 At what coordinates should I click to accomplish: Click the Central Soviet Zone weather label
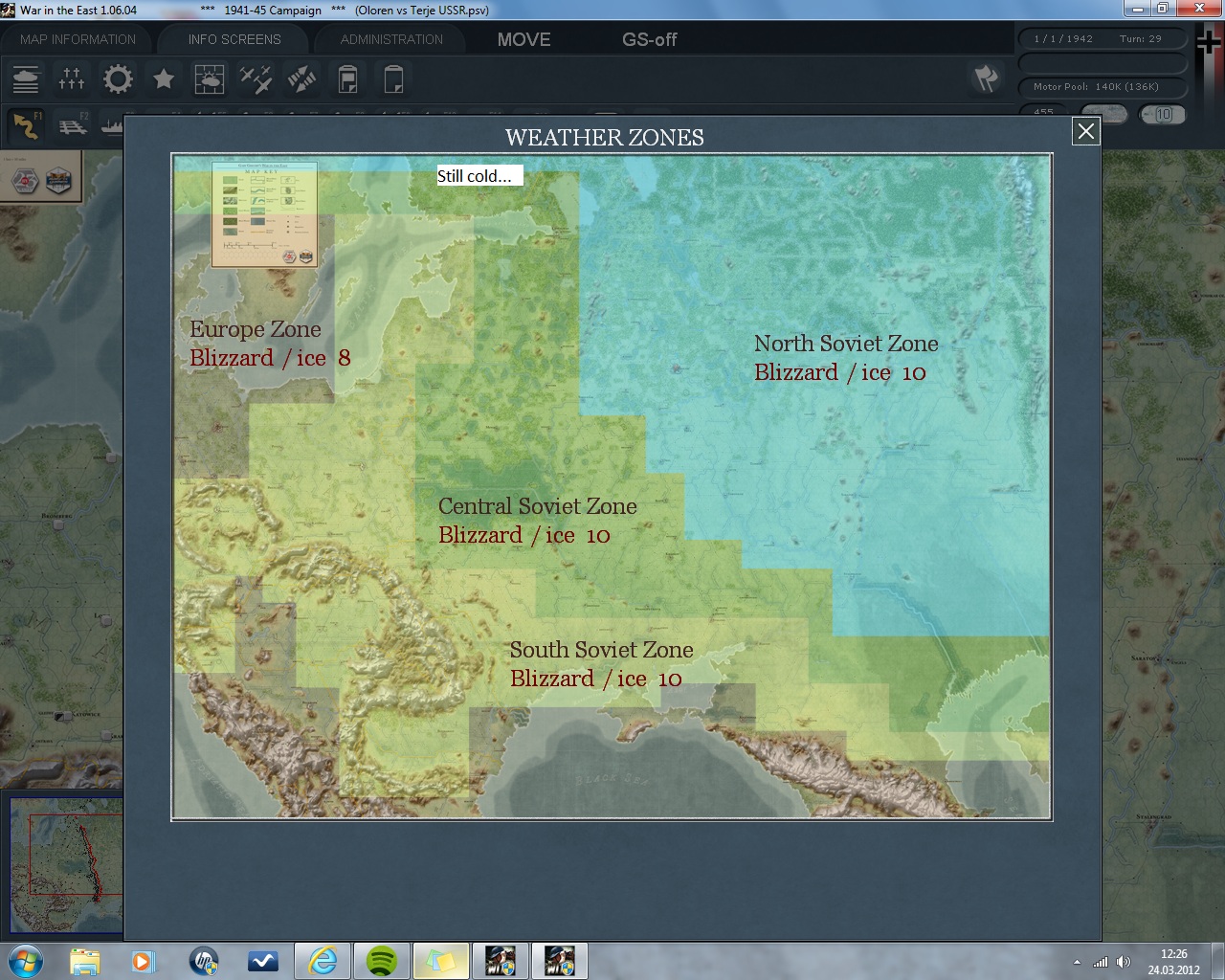(x=537, y=521)
